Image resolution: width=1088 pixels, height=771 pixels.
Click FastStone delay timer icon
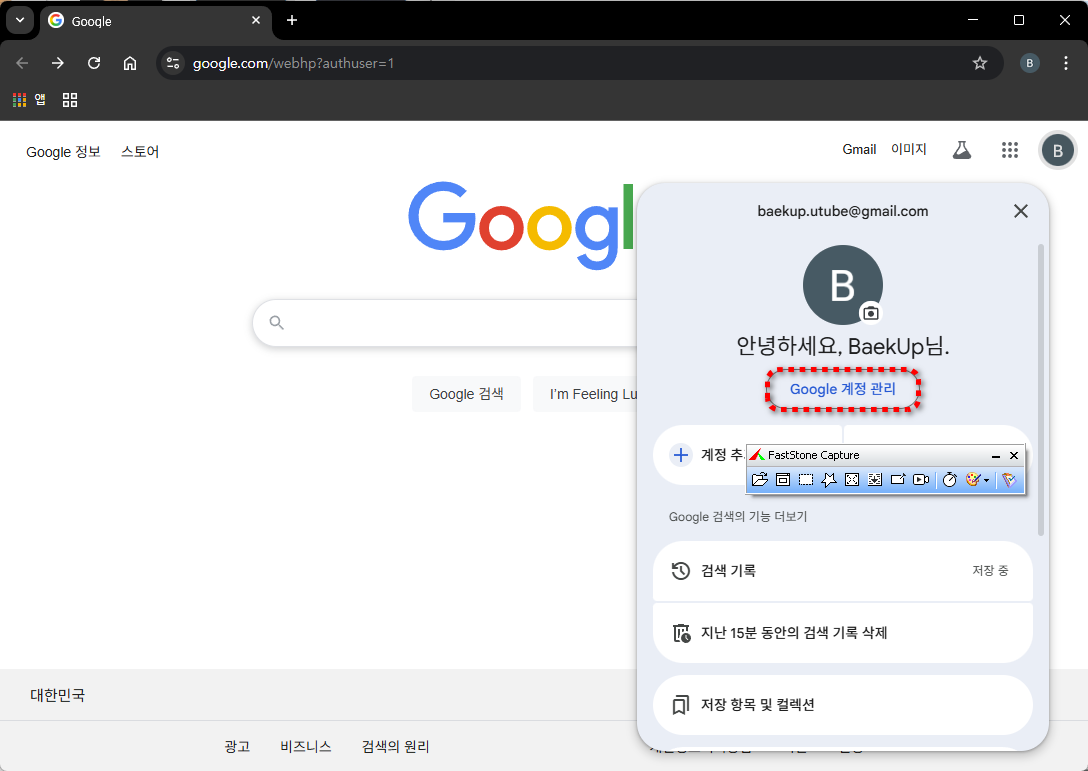(950, 480)
